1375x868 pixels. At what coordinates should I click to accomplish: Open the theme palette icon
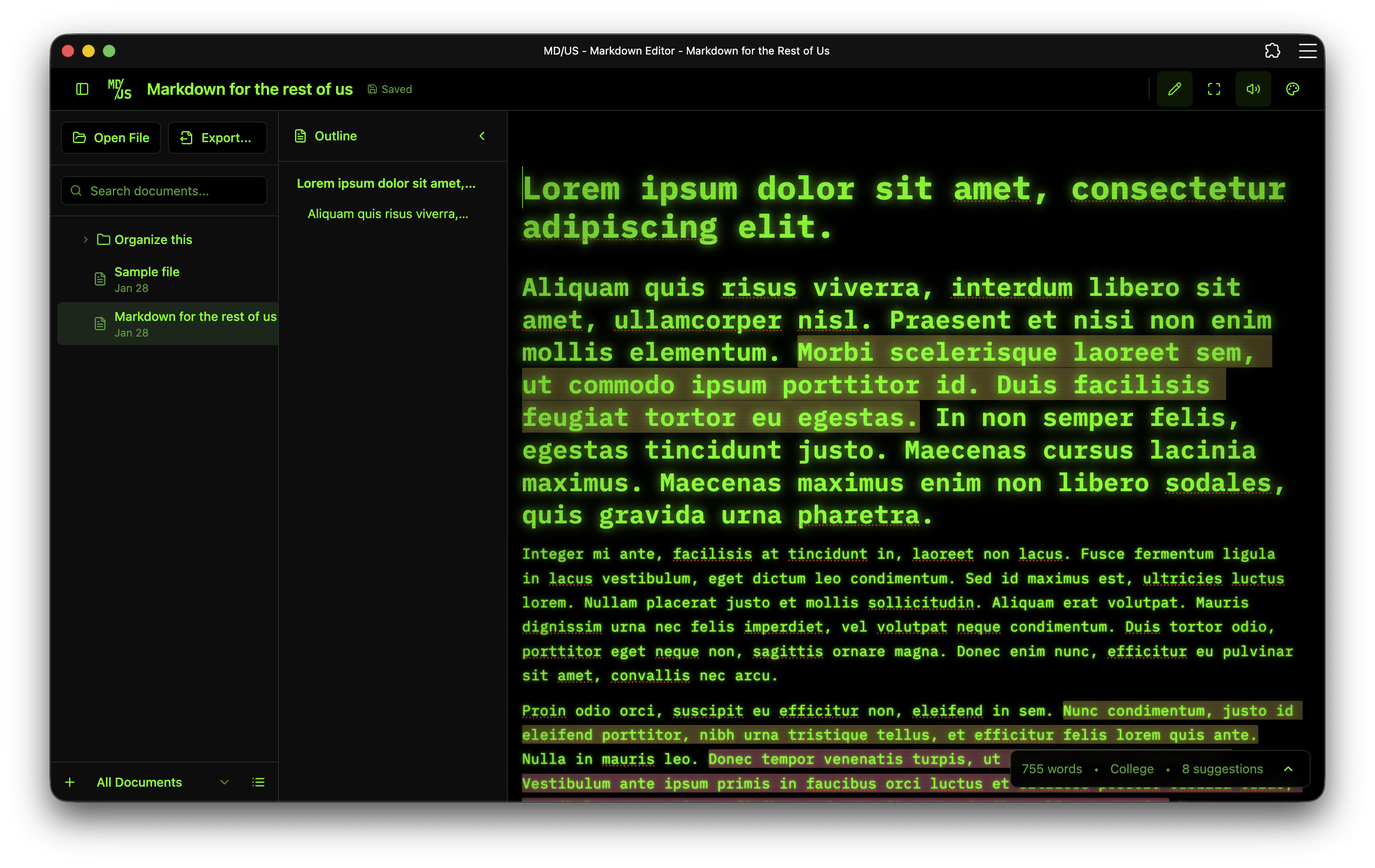pos(1293,88)
